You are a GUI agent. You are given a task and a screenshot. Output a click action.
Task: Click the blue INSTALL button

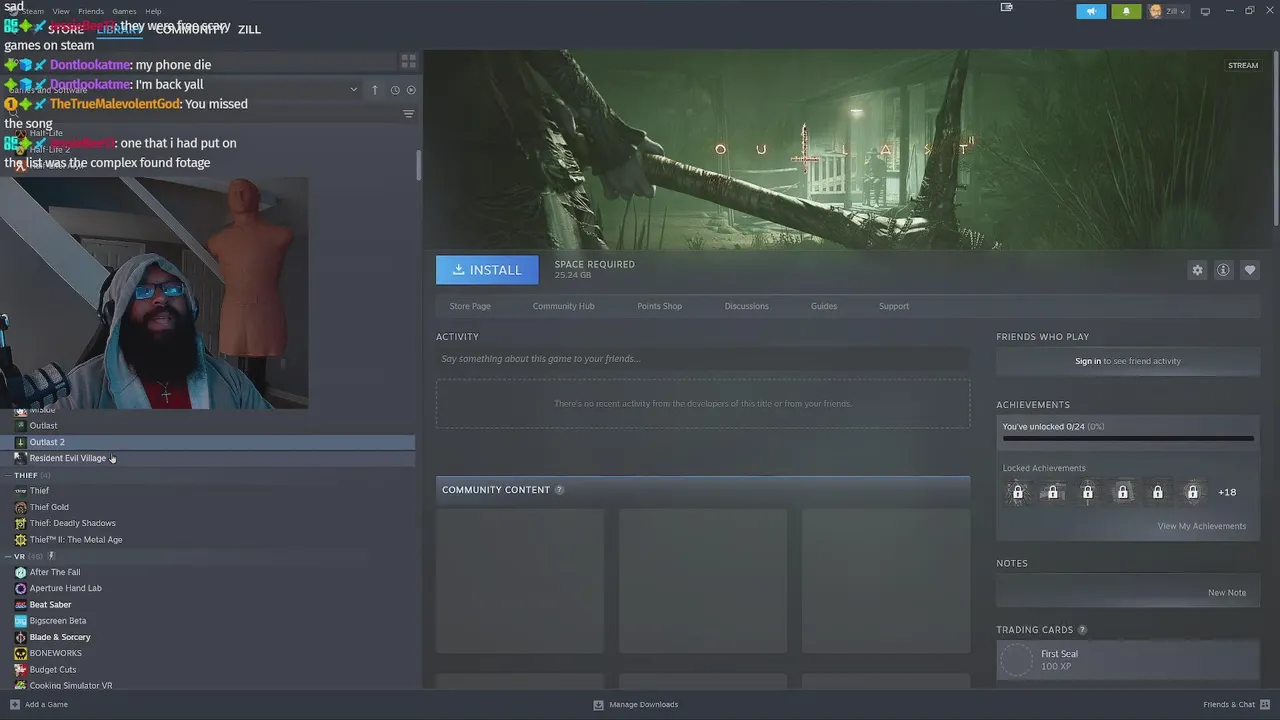(487, 270)
